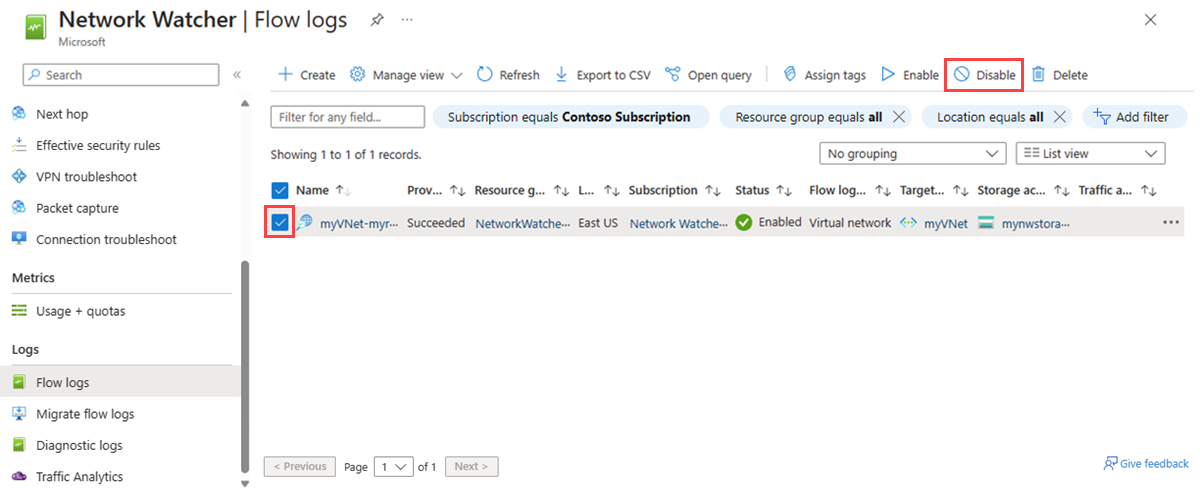Click the Effective security rules icon
This screenshot has width=1200, height=490.
point(19,145)
